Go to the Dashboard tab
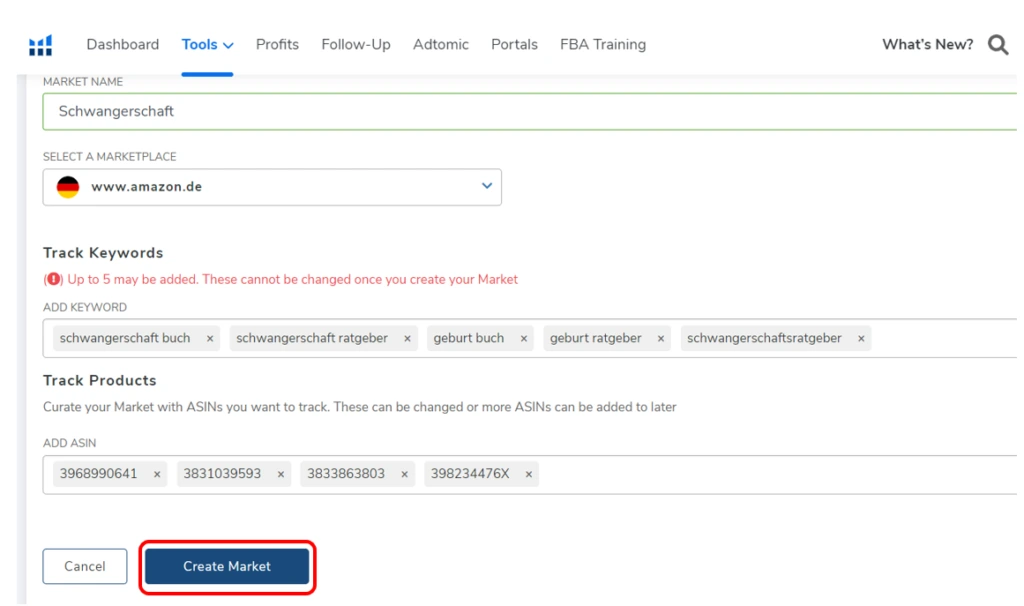 [x=122, y=45]
